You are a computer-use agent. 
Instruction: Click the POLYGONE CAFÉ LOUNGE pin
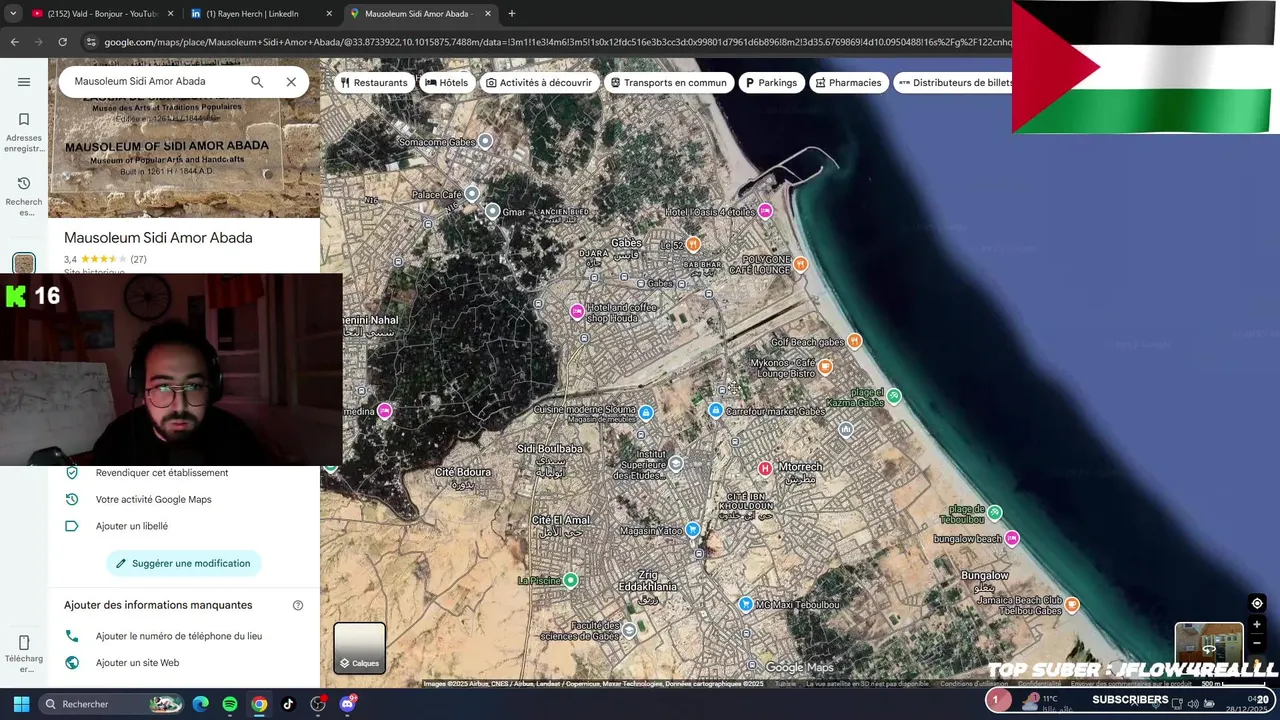point(800,264)
